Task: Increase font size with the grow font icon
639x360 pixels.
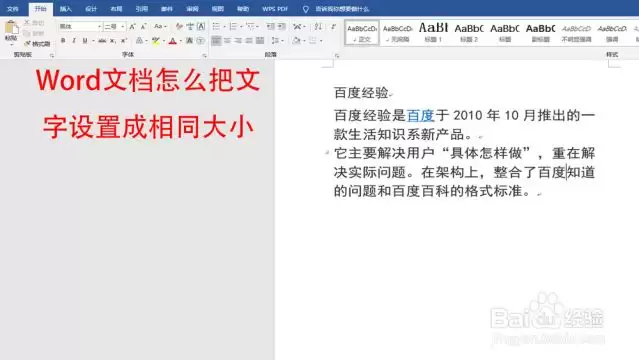Action: (132, 27)
